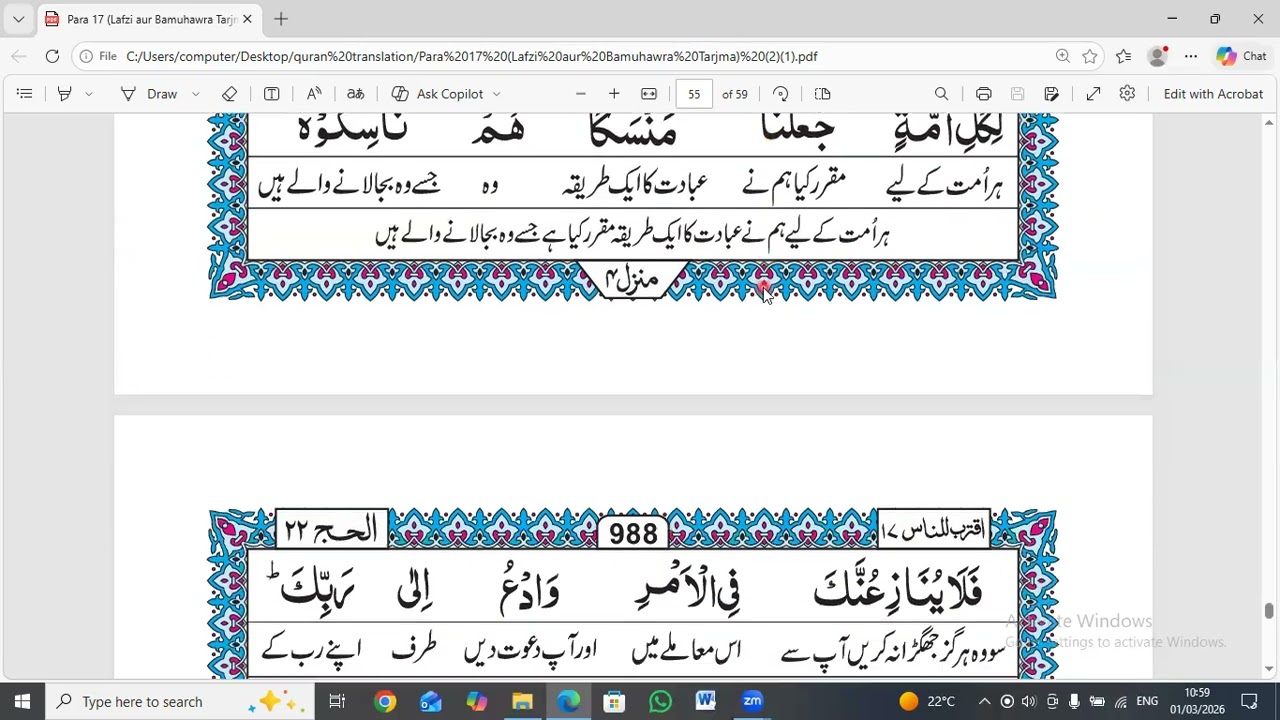Open File Explorer from taskbar
The width and height of the screenshot is (1280, 720).
(x=523, y=702)
